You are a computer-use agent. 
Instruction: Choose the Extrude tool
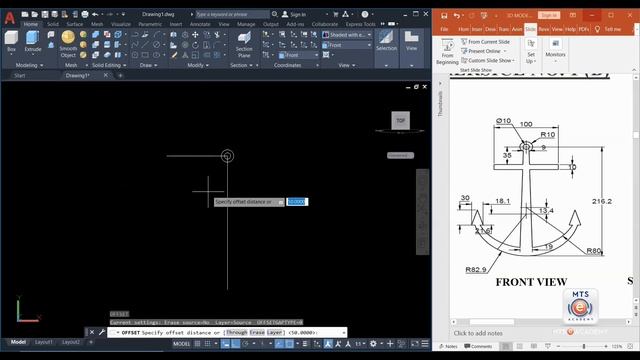33,41
